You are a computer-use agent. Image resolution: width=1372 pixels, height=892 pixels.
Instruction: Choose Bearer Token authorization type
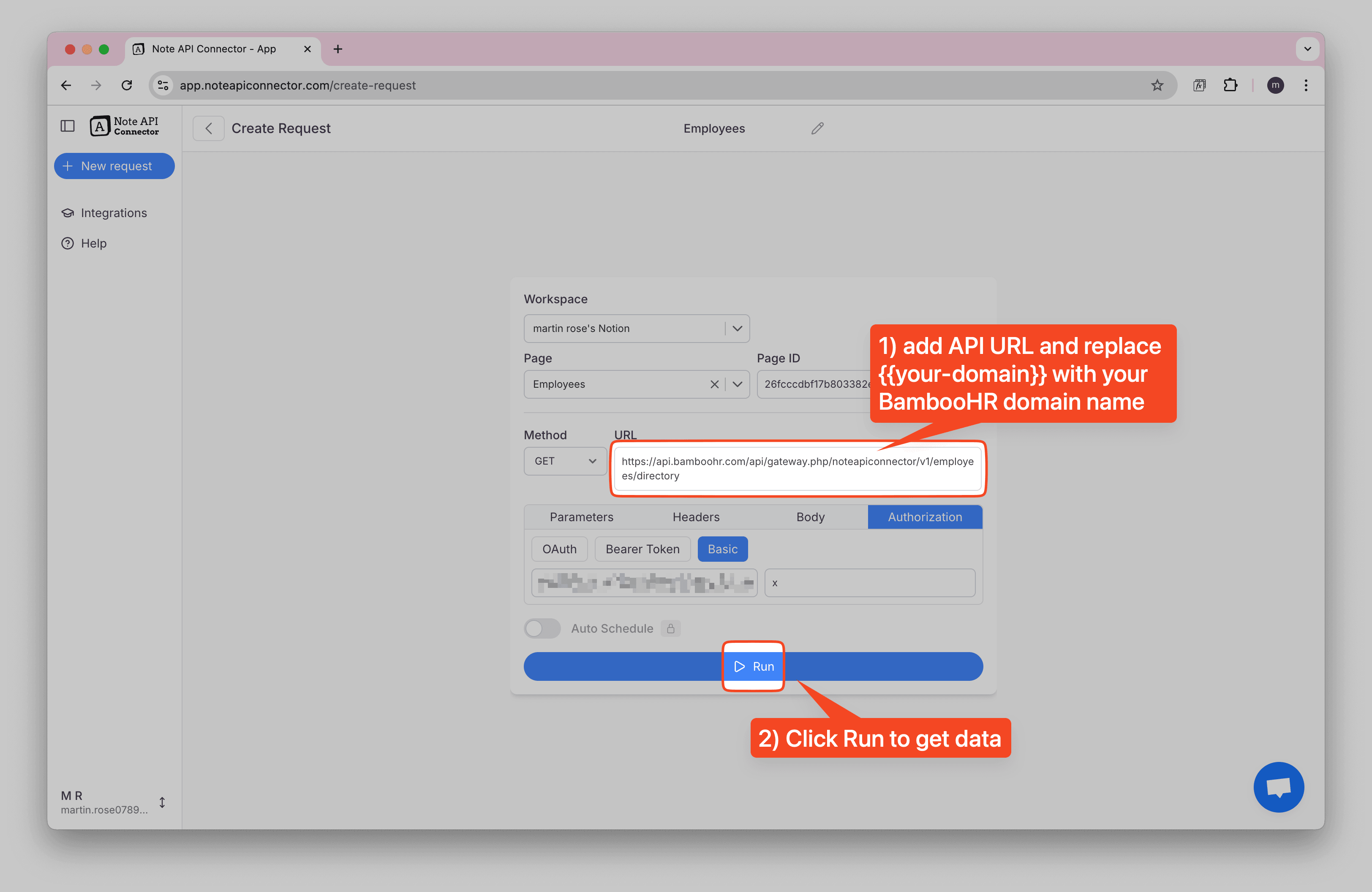click(642, 549)
